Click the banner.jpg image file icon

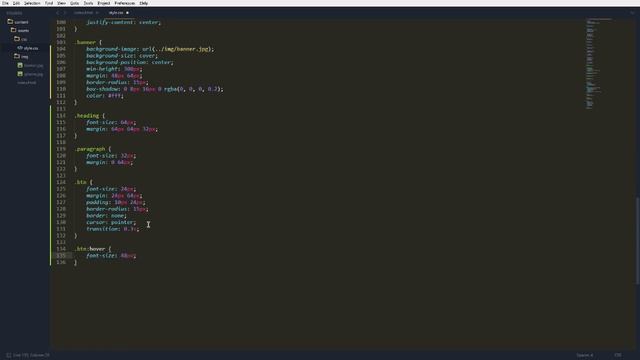click(x=20, y=65)
